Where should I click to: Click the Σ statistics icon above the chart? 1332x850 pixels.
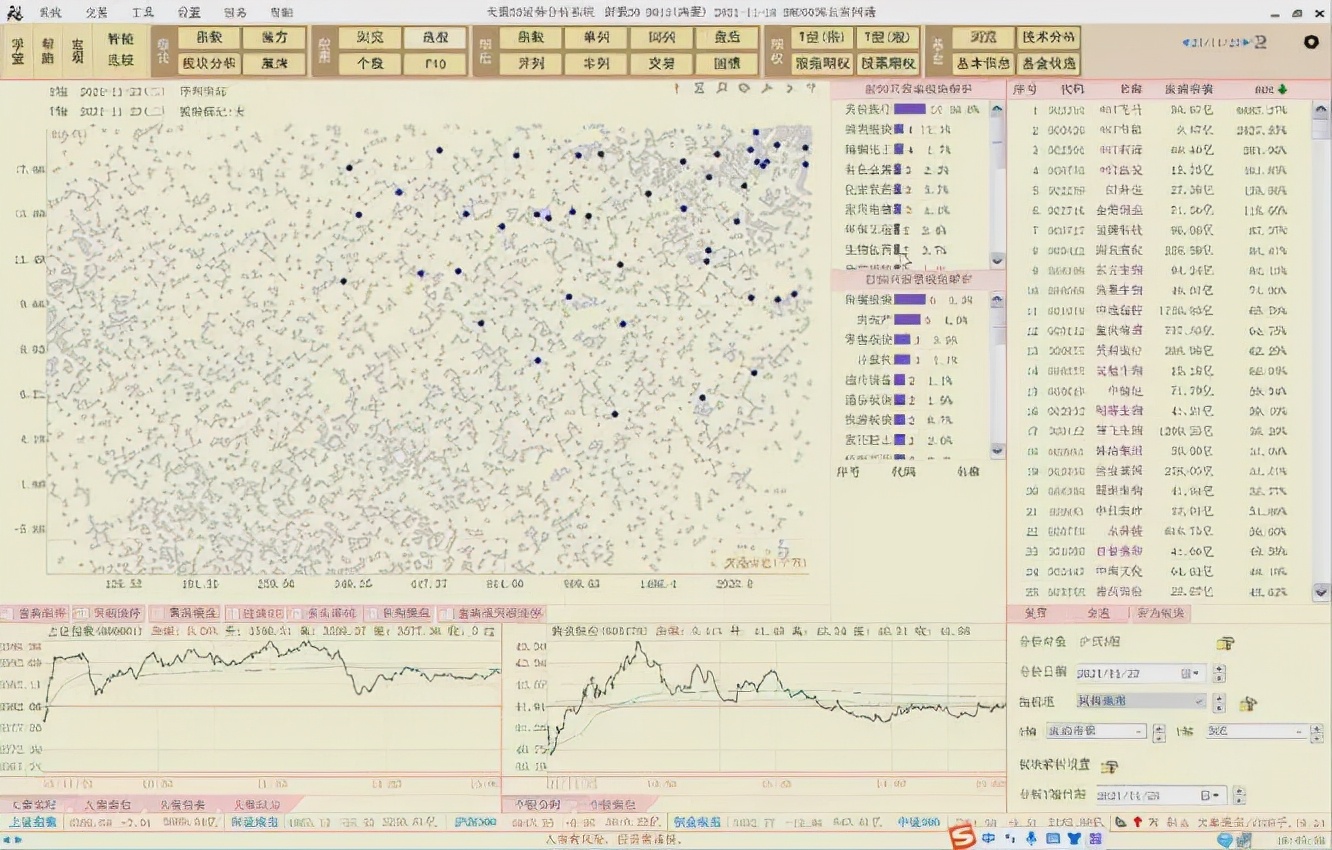coord(700,90)
